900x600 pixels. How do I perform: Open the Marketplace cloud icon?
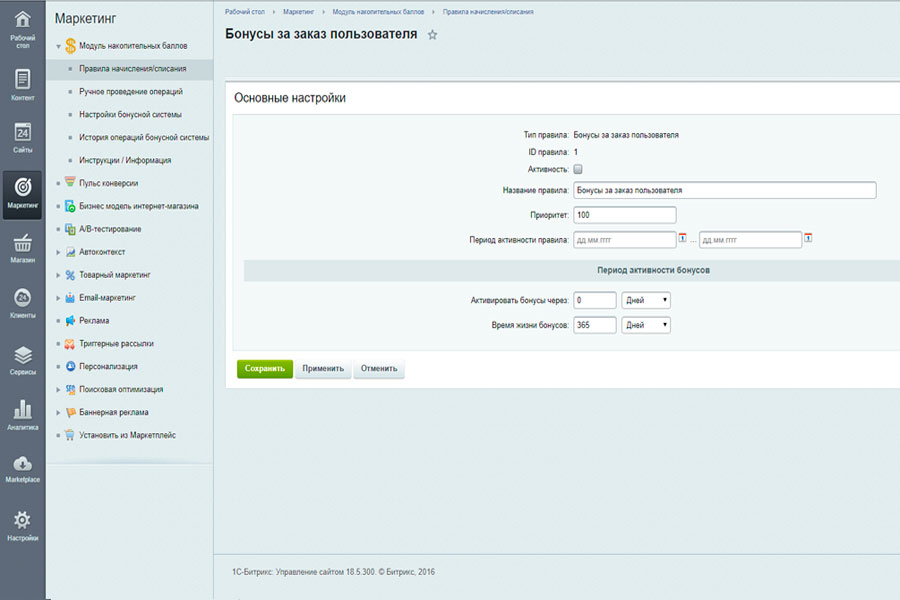(22, 464)
